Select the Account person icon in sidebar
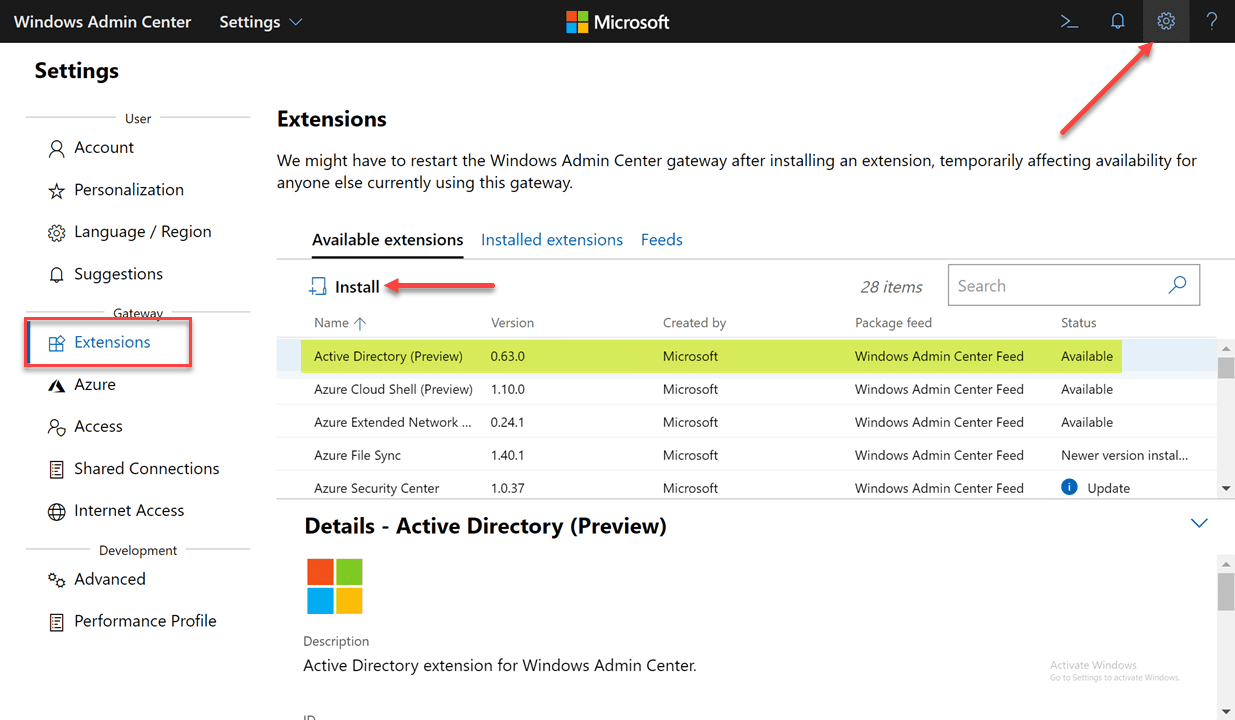 (56, 147)
